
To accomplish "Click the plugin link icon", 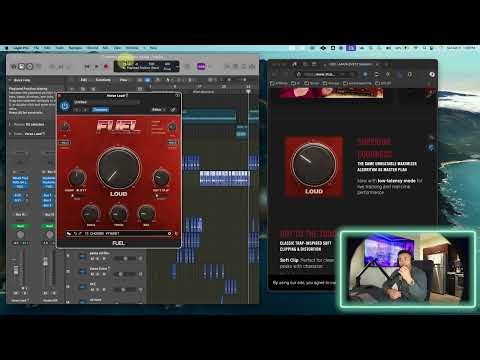I will tap(173, 110).
